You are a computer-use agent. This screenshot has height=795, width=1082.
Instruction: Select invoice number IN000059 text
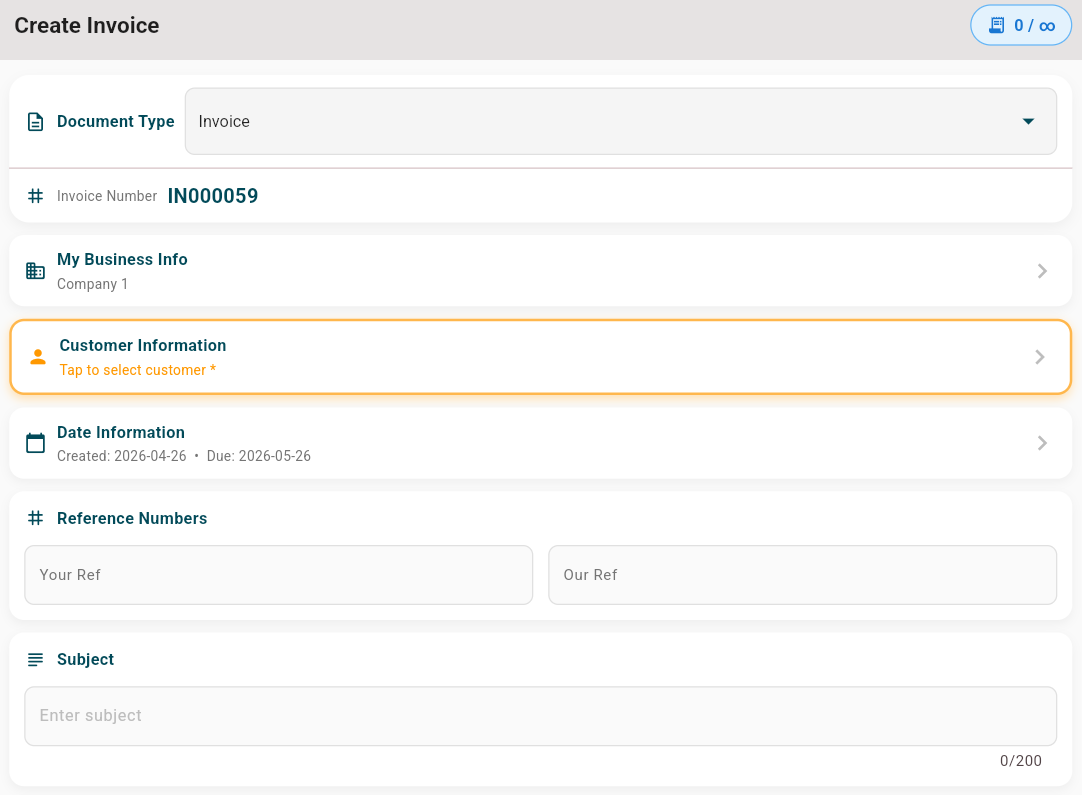213,196
